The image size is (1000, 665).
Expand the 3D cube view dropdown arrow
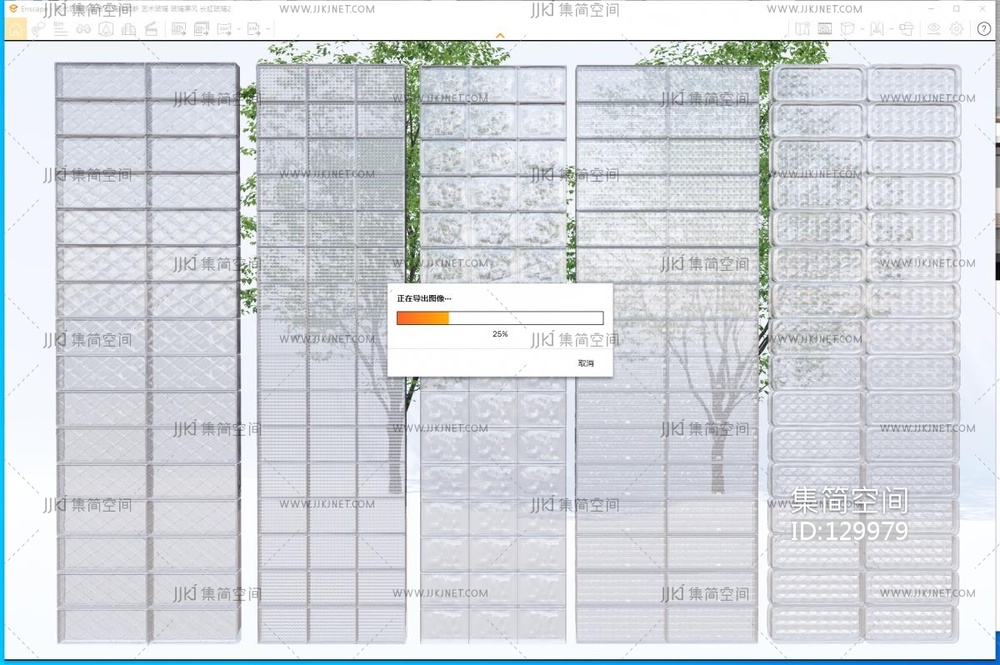click(x=860, y=30)
